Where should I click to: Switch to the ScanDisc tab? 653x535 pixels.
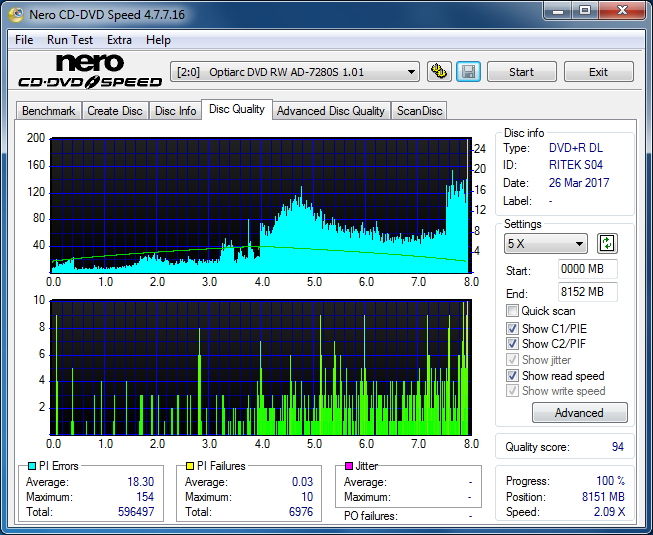click(419, 110)
